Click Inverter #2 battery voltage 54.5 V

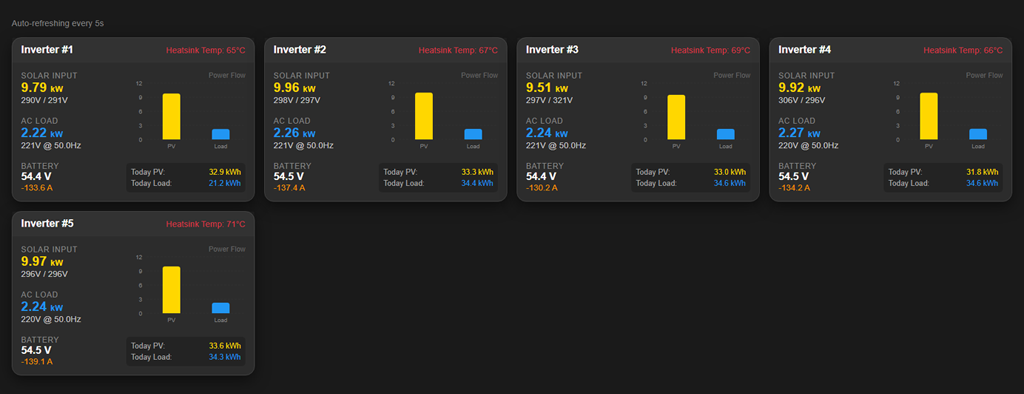click(289, 176)
